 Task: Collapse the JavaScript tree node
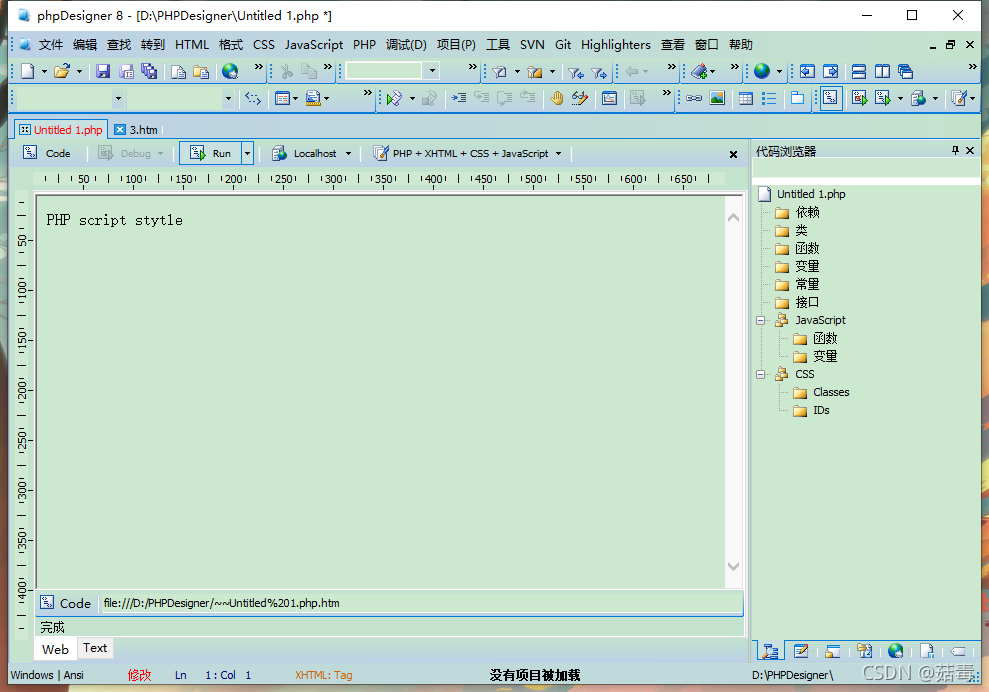pyautogui.click(x=761, y=320)
